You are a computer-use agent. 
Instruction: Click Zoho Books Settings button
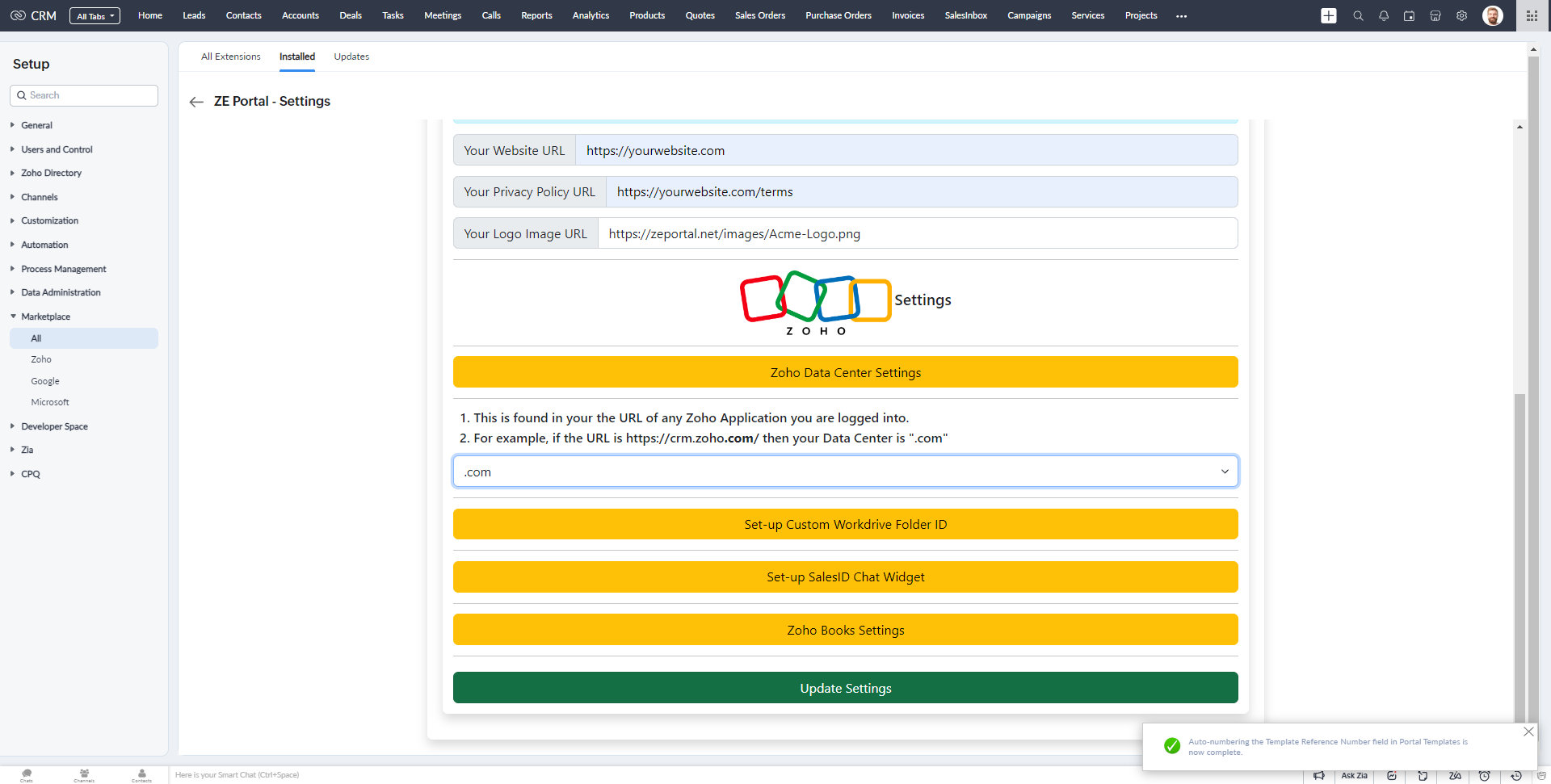(x=845, y=630)
